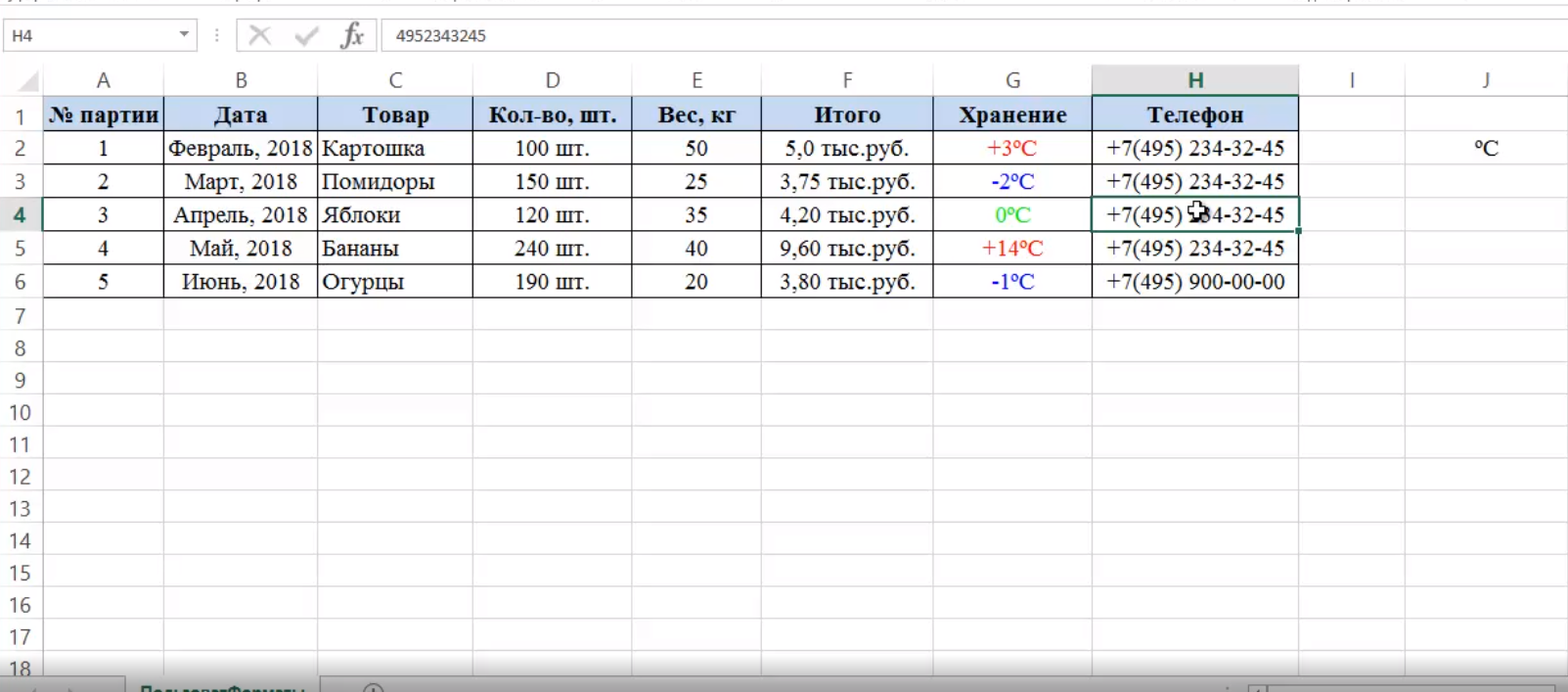
Task: Select column D header
Action: 553,80
